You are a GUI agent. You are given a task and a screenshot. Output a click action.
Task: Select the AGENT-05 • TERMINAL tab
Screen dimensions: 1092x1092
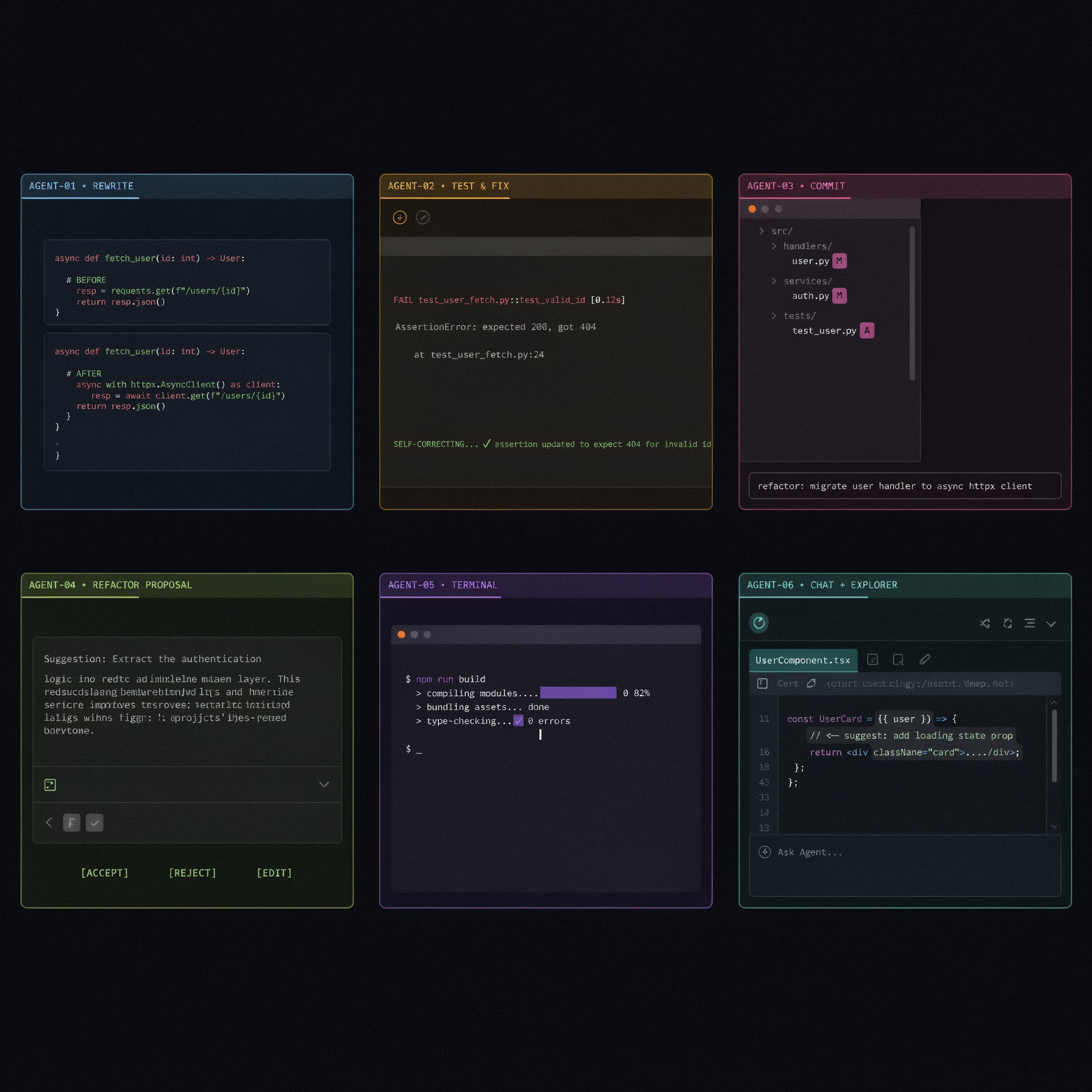[x=442, y=585]
